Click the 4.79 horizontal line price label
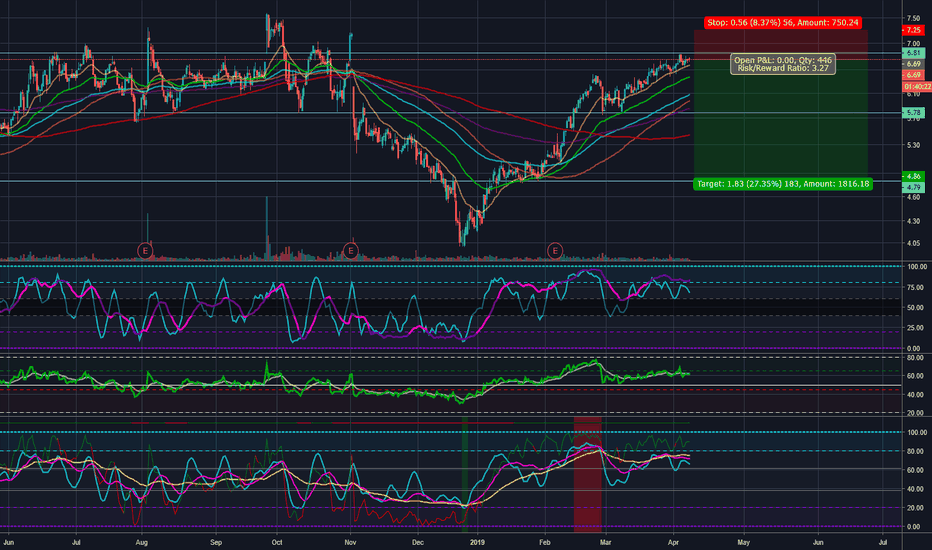The height and width of the screenshot is (550, 932). point(914,187)
